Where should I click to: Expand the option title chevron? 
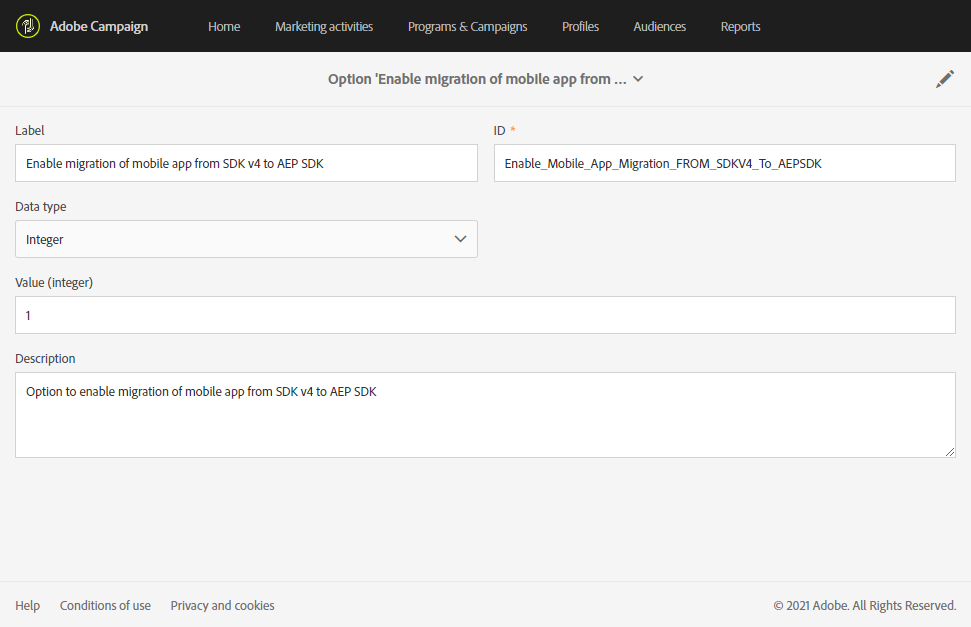click(x=638, y=79)
